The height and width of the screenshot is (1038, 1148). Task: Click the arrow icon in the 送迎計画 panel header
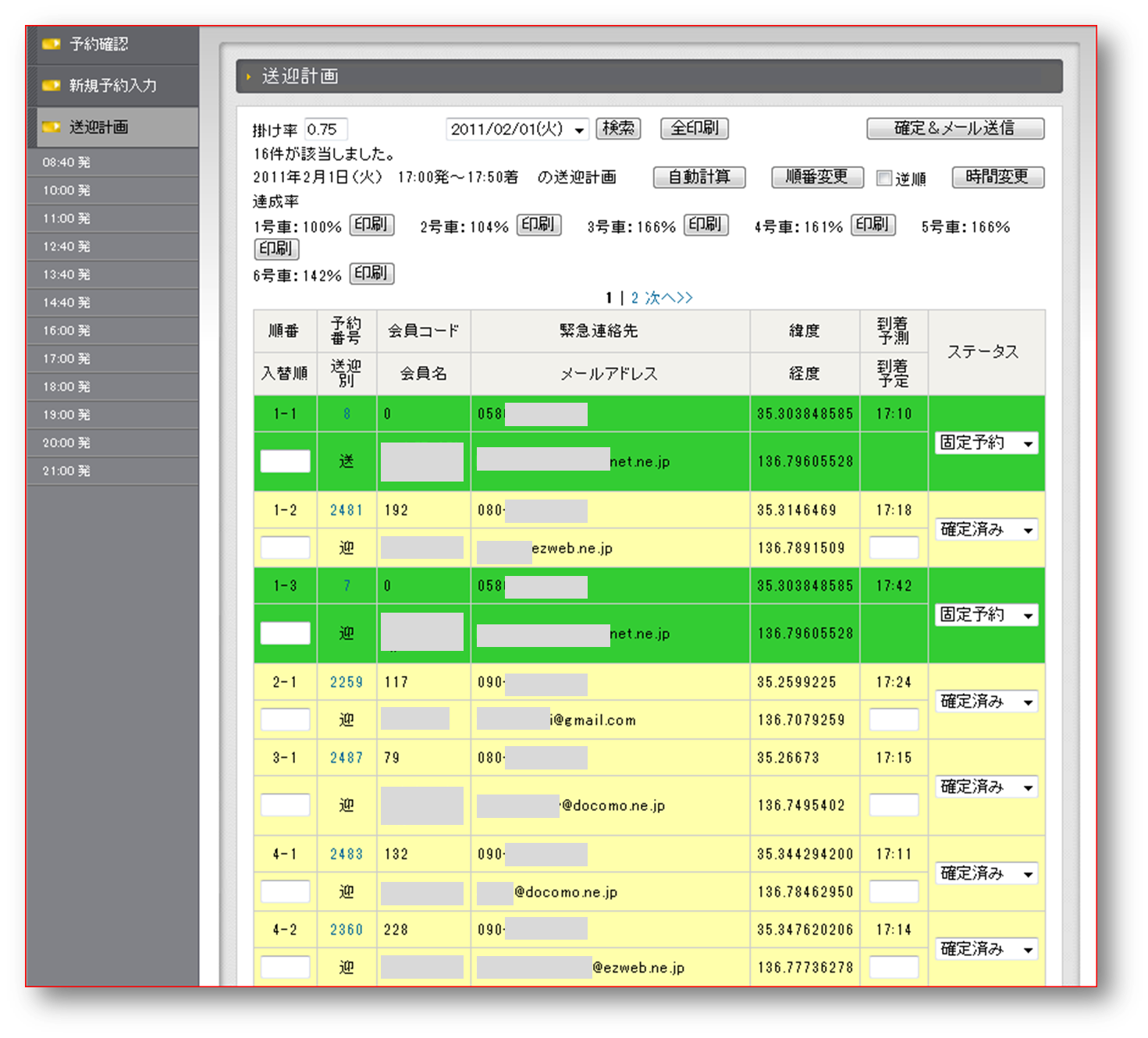click(x=249, y=76)
